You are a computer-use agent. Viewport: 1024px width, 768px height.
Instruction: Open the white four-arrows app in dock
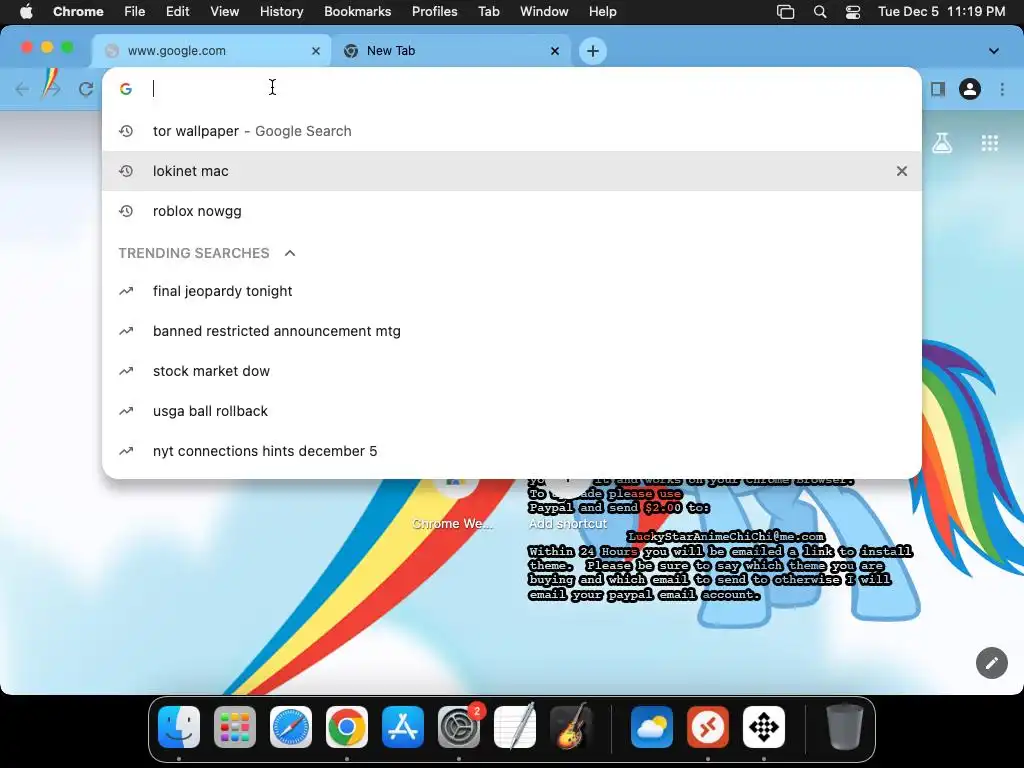click(764, 727)
